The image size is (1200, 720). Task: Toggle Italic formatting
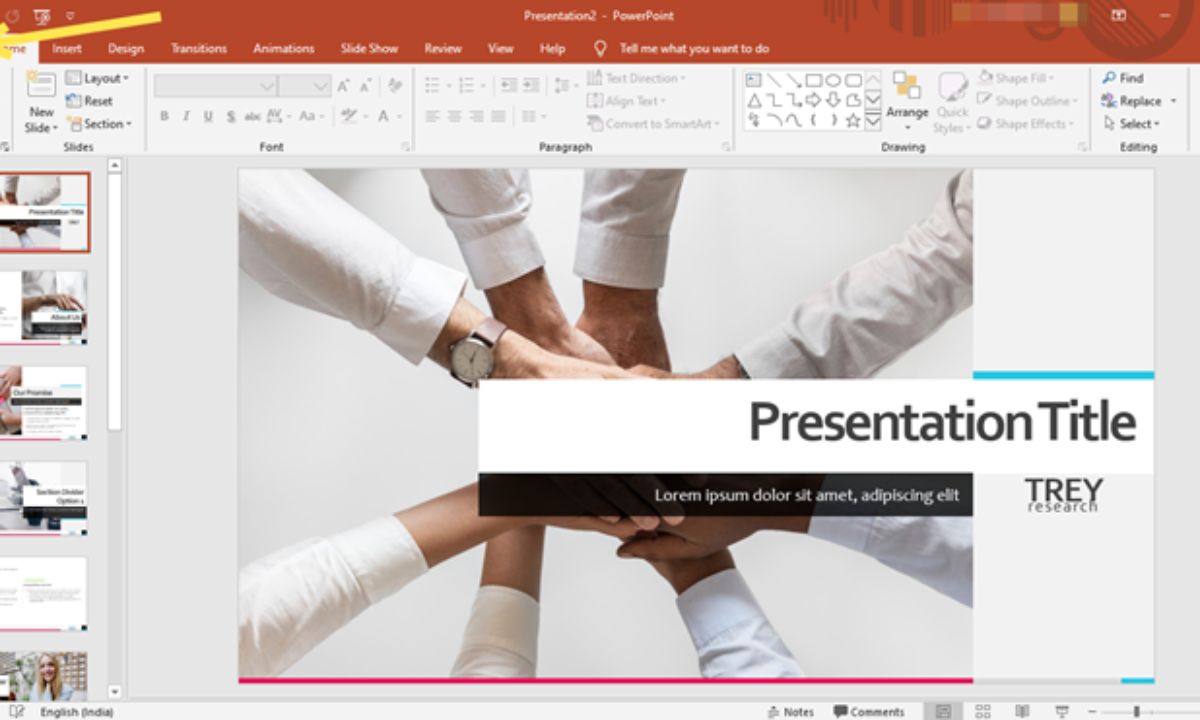186,117
